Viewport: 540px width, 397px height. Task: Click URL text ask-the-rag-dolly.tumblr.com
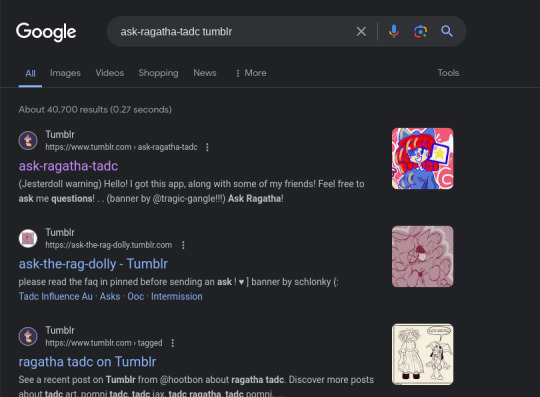point(108,245)
